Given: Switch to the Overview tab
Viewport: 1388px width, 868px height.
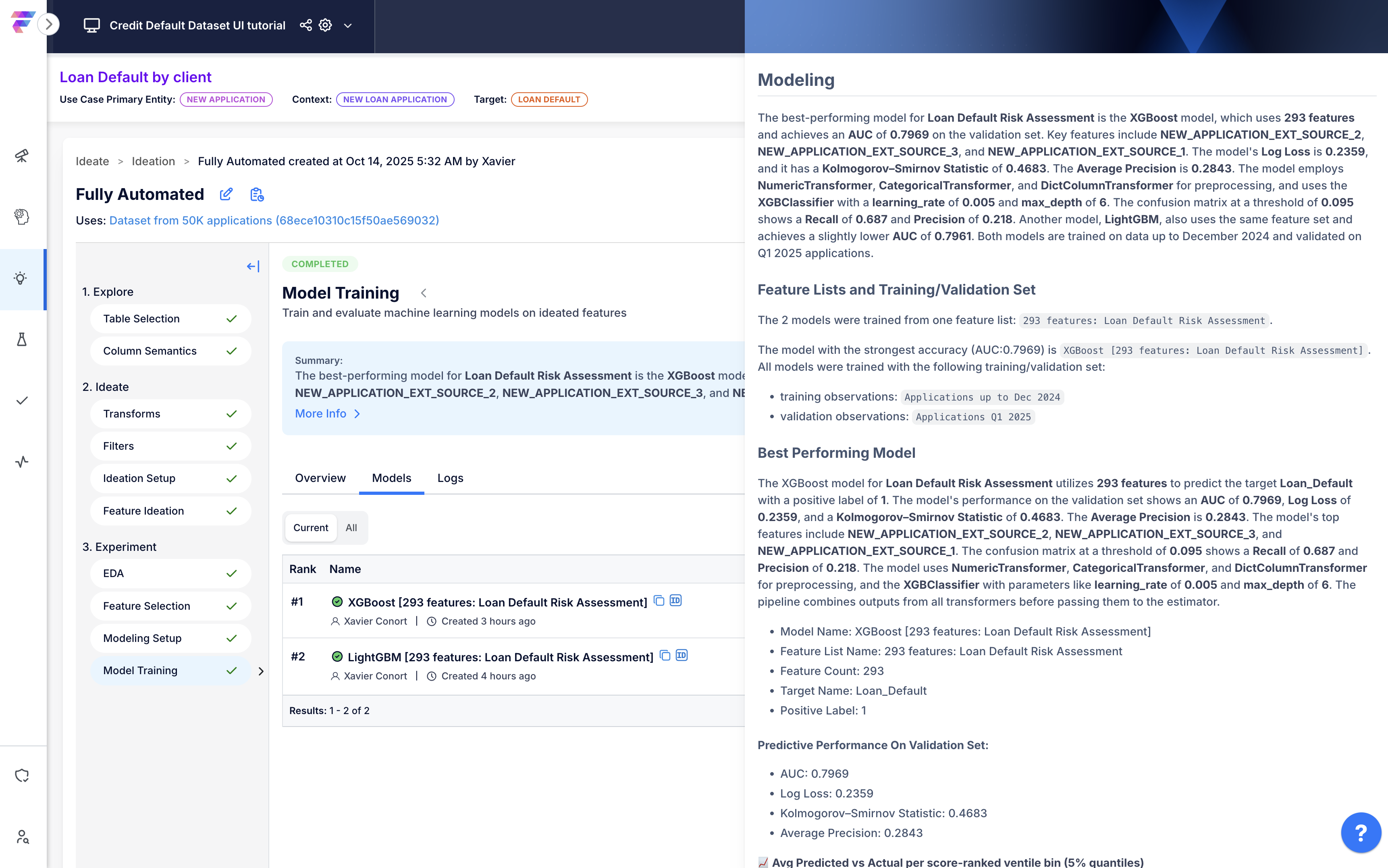Looking at the screenshot, I should (x=320, y=478).
